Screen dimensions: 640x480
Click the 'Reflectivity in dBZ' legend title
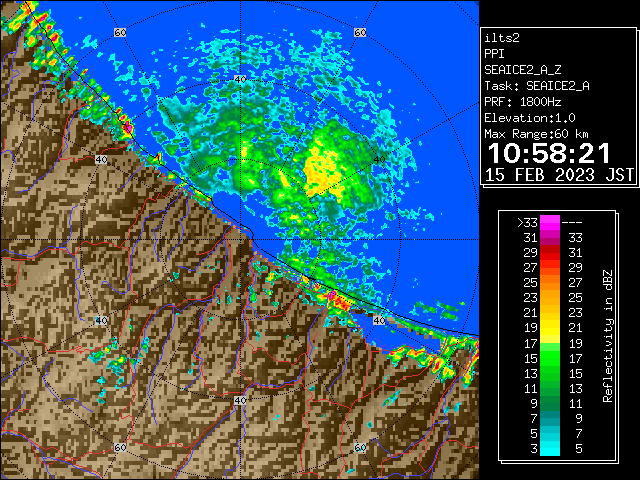pyautogui.click(x=608, y=336)
